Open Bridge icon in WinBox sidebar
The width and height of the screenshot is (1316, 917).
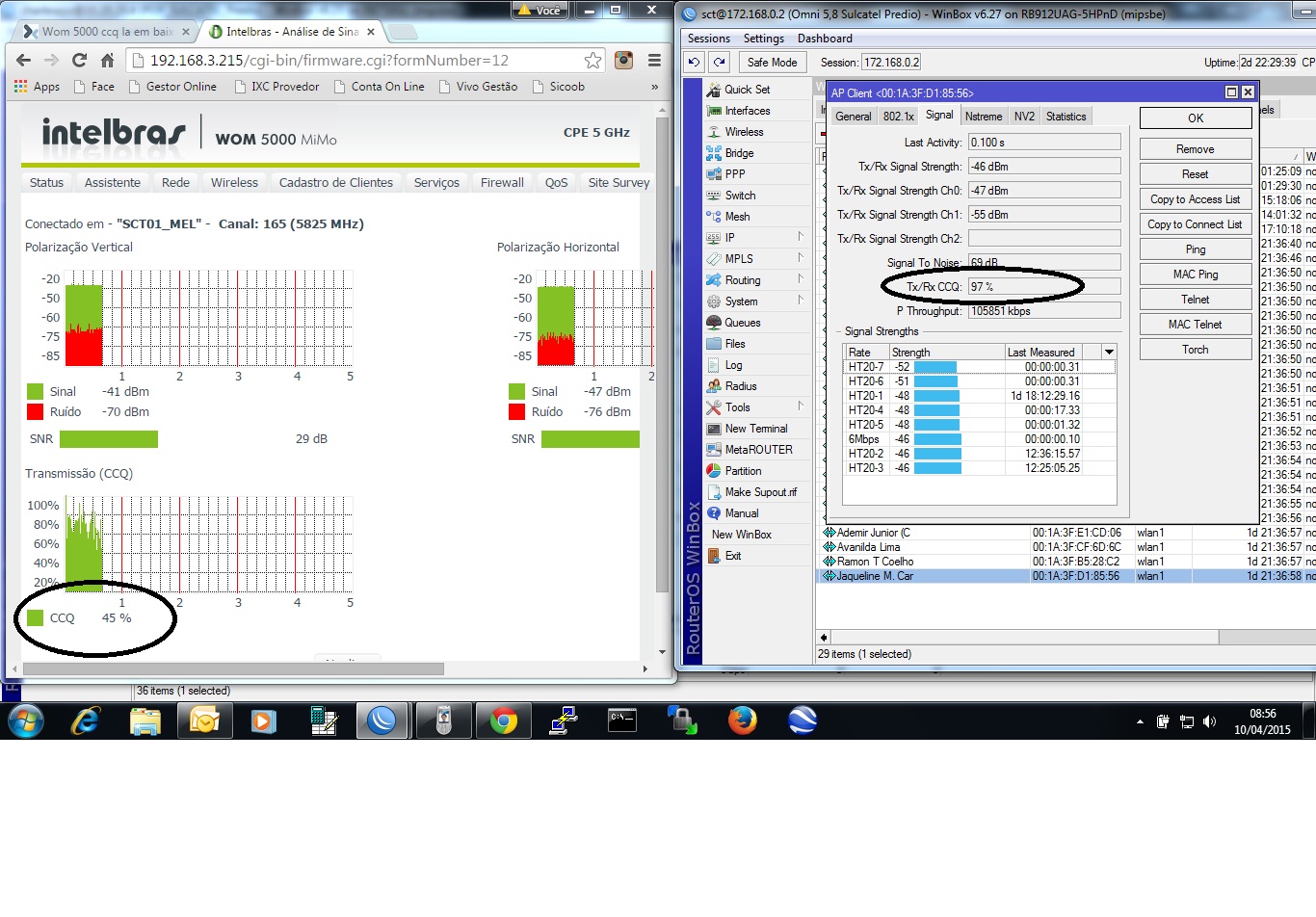click(714, 153)
